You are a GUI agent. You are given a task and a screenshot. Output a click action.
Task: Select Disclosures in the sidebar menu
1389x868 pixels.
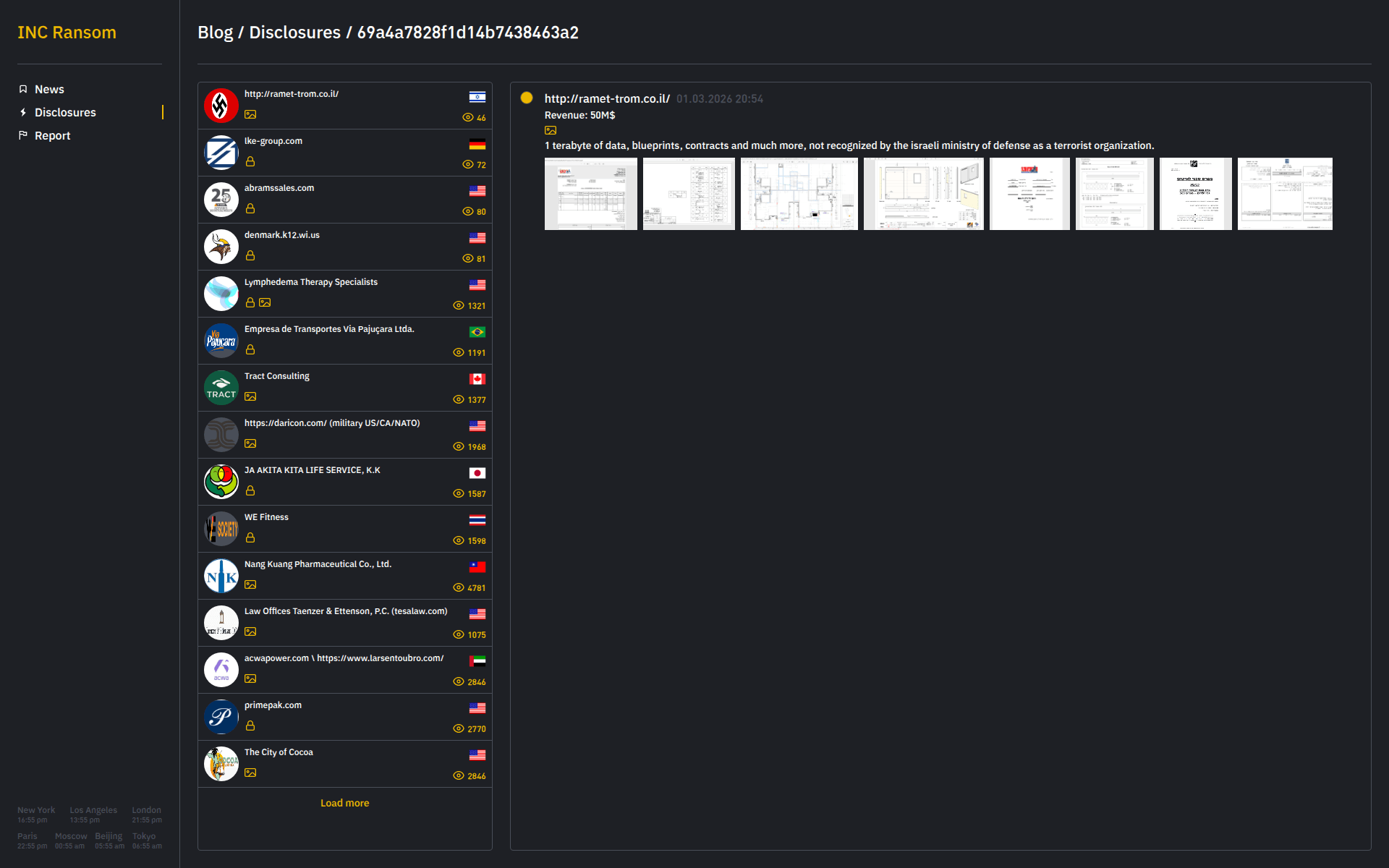coord(65,112)
